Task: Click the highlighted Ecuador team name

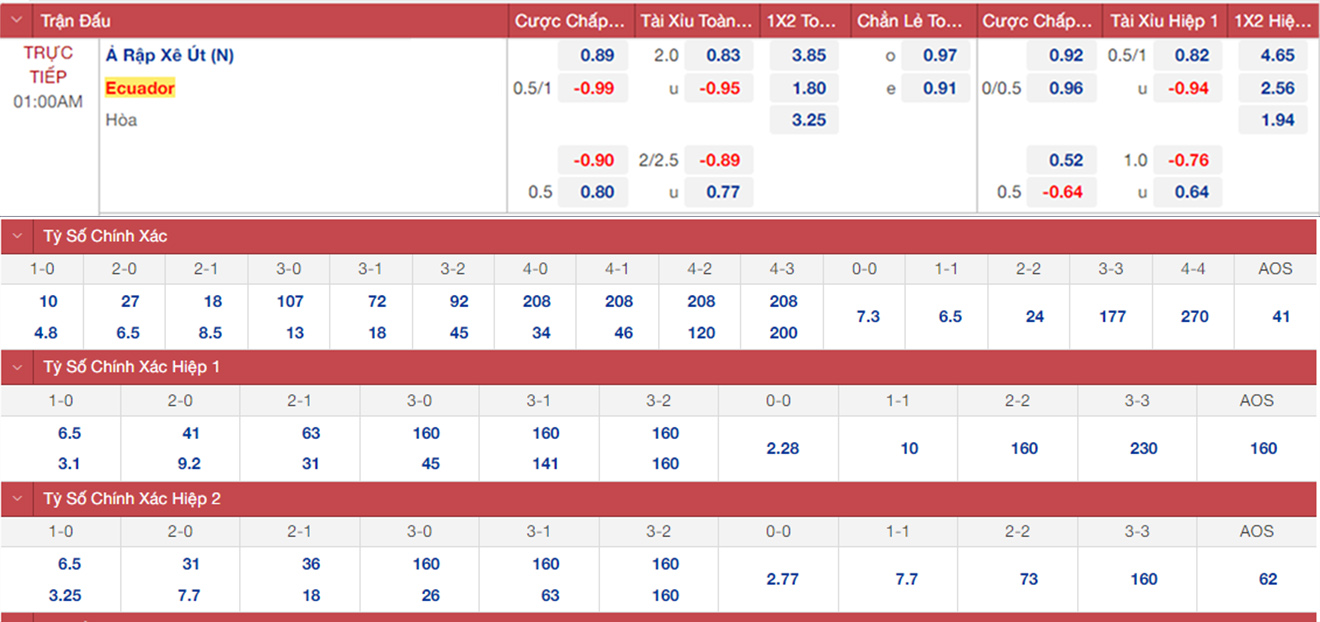Action: pos(140,88)
